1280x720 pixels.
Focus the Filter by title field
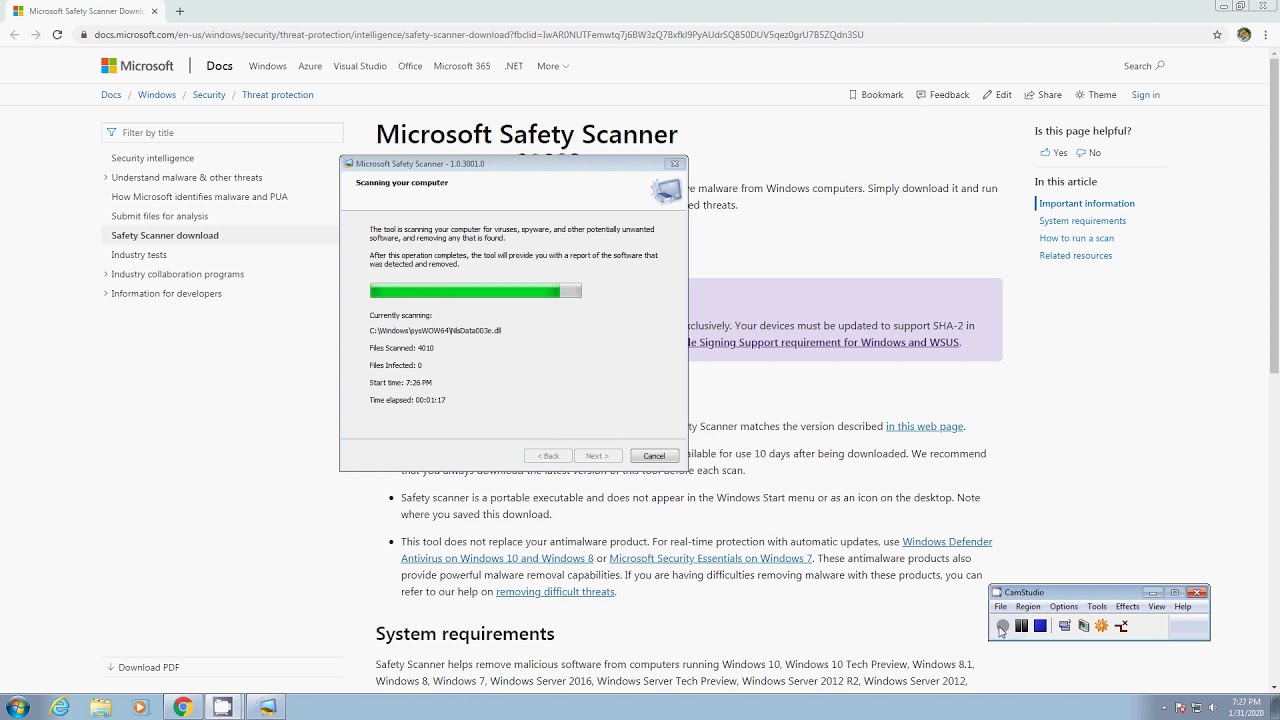coord(222,132)
